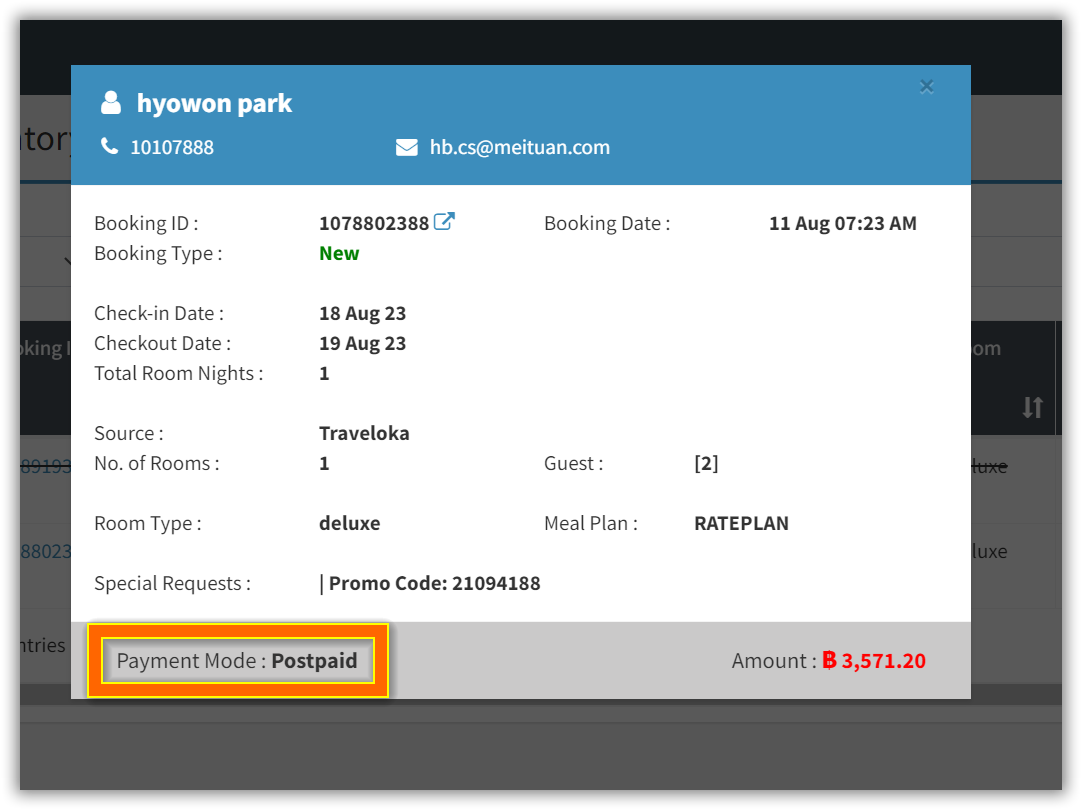The height and width of the screenshot is (810, 1082).
Task: Click the green New booking type label
Action: [339, 253]
